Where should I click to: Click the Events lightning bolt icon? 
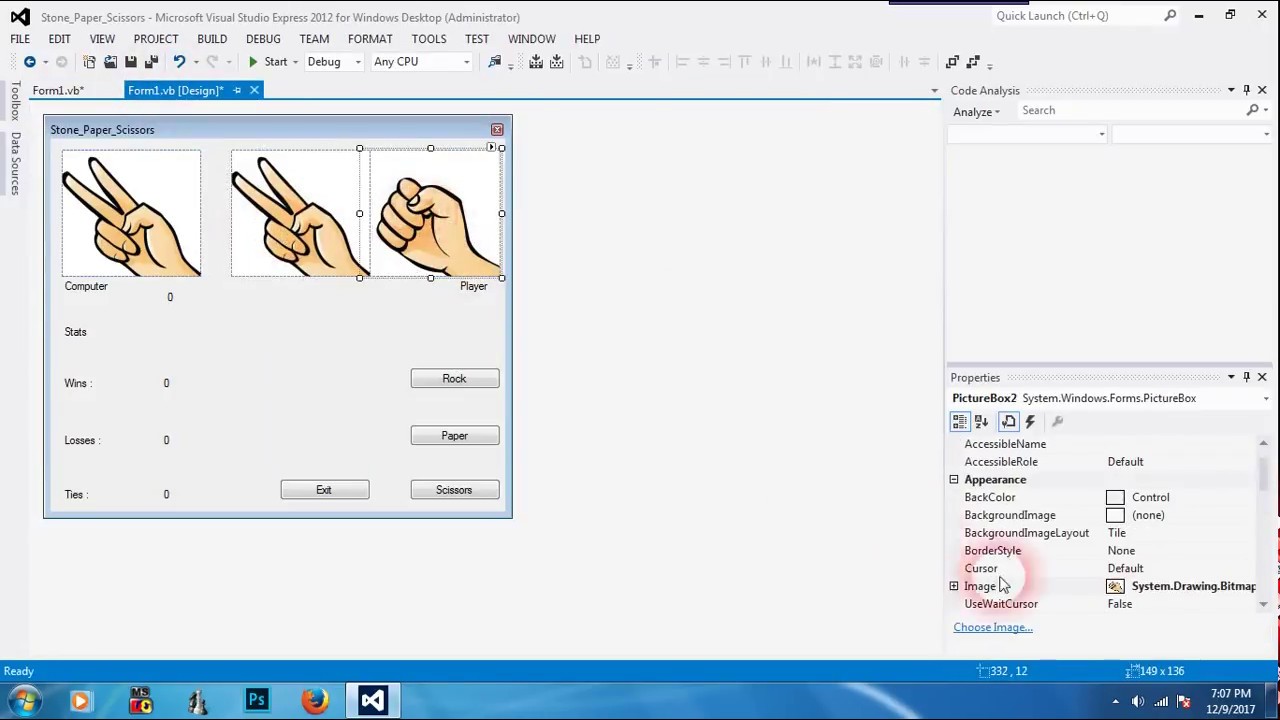pos(1030,422)
